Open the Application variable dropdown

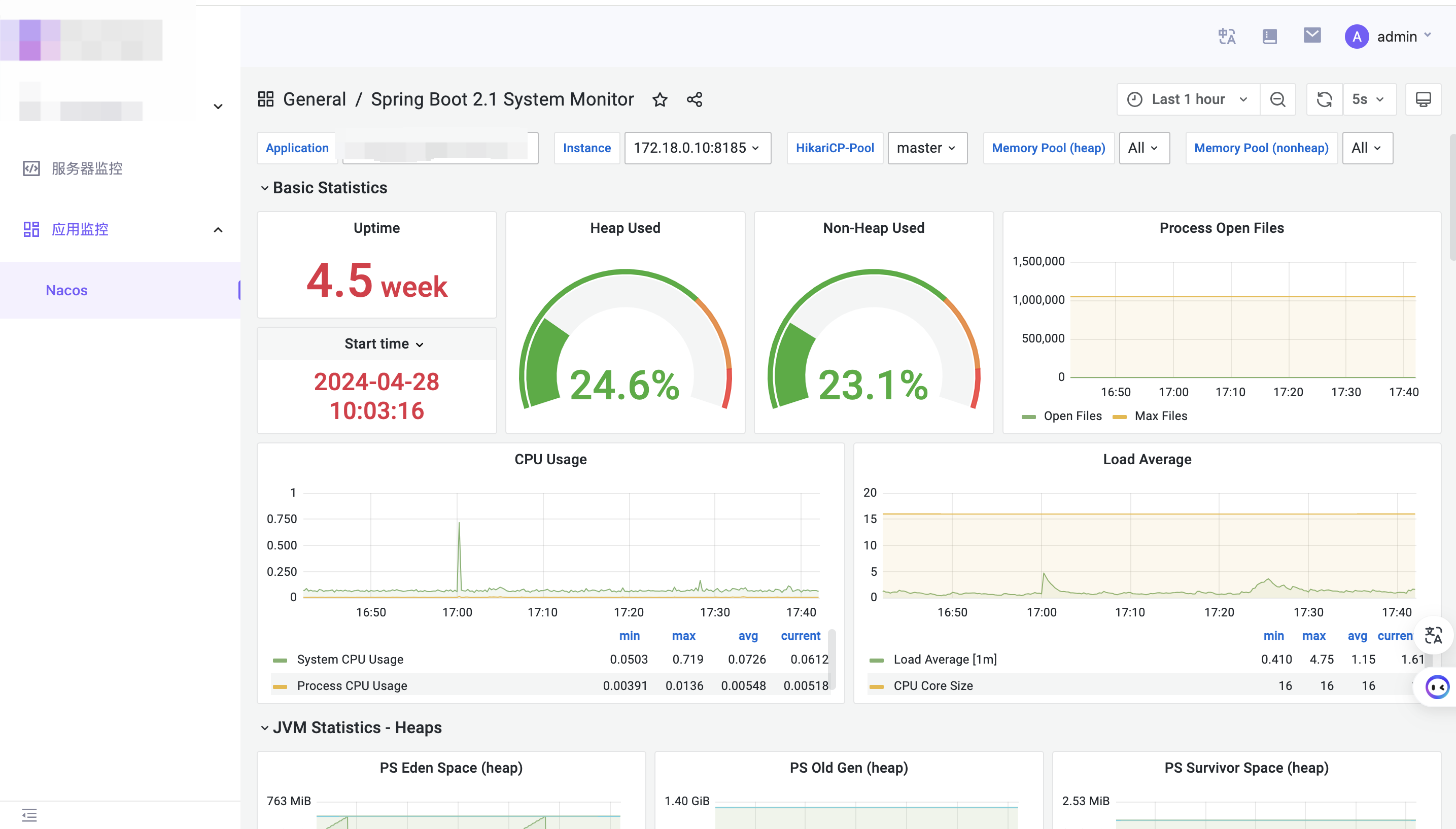pos(440,148)
